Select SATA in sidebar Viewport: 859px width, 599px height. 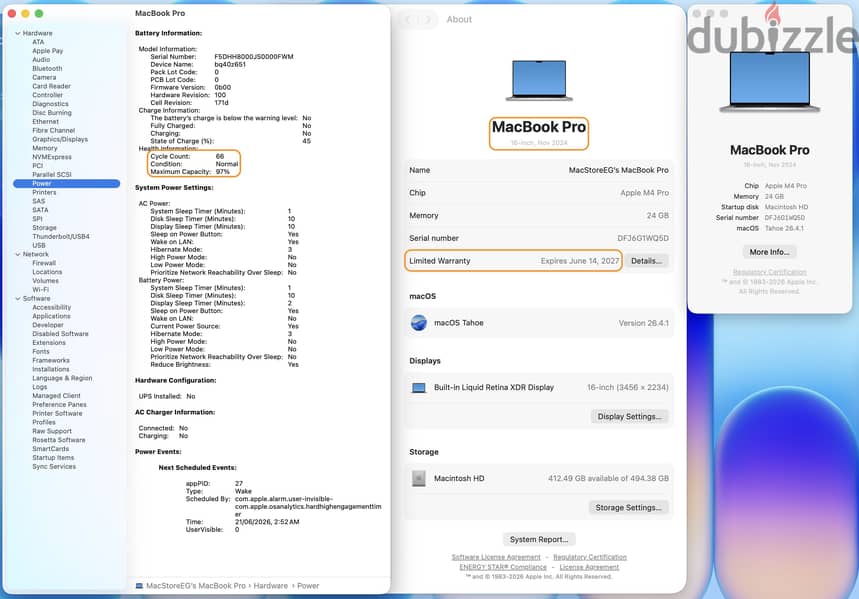pos(40,210)
